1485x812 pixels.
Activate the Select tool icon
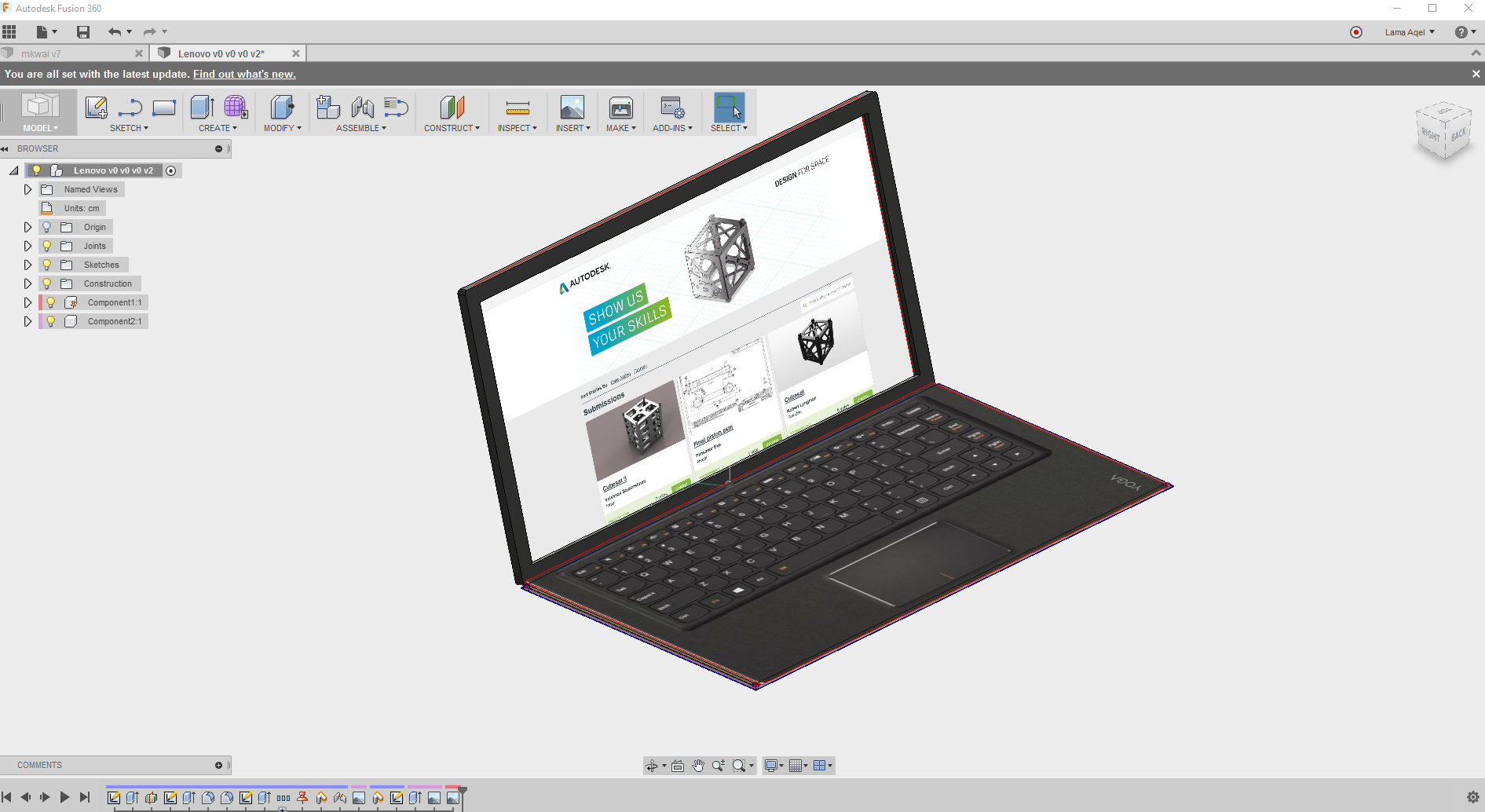729,107
